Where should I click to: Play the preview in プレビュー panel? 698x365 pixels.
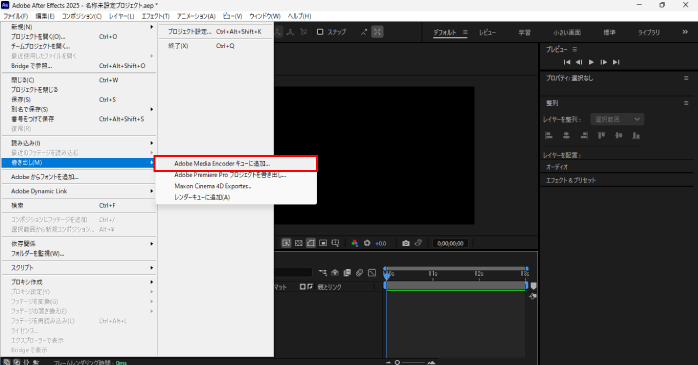tap(591, 62)
